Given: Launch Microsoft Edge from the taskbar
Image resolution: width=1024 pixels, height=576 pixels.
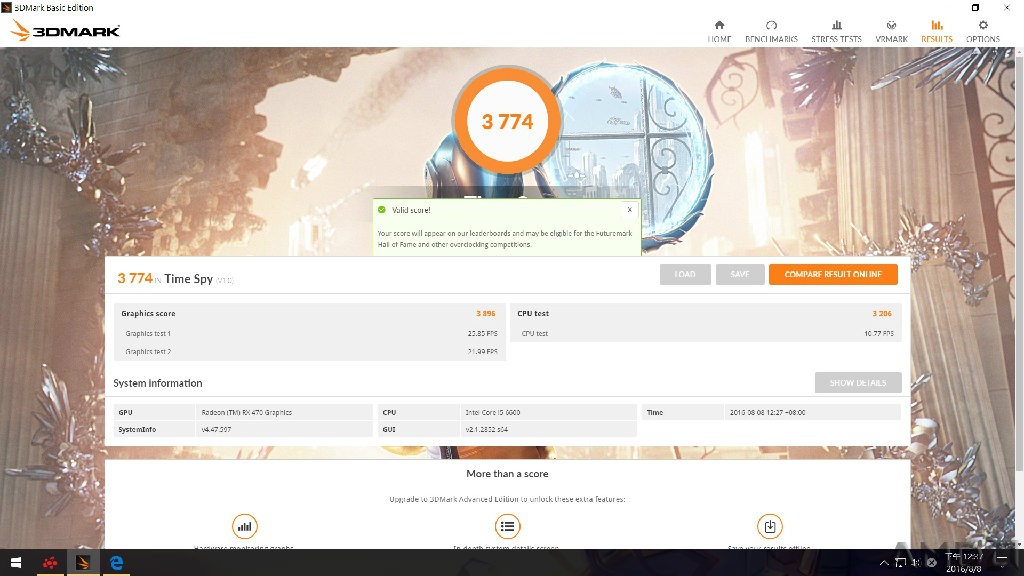Looking at the screenshot, I should click(116, 562).
